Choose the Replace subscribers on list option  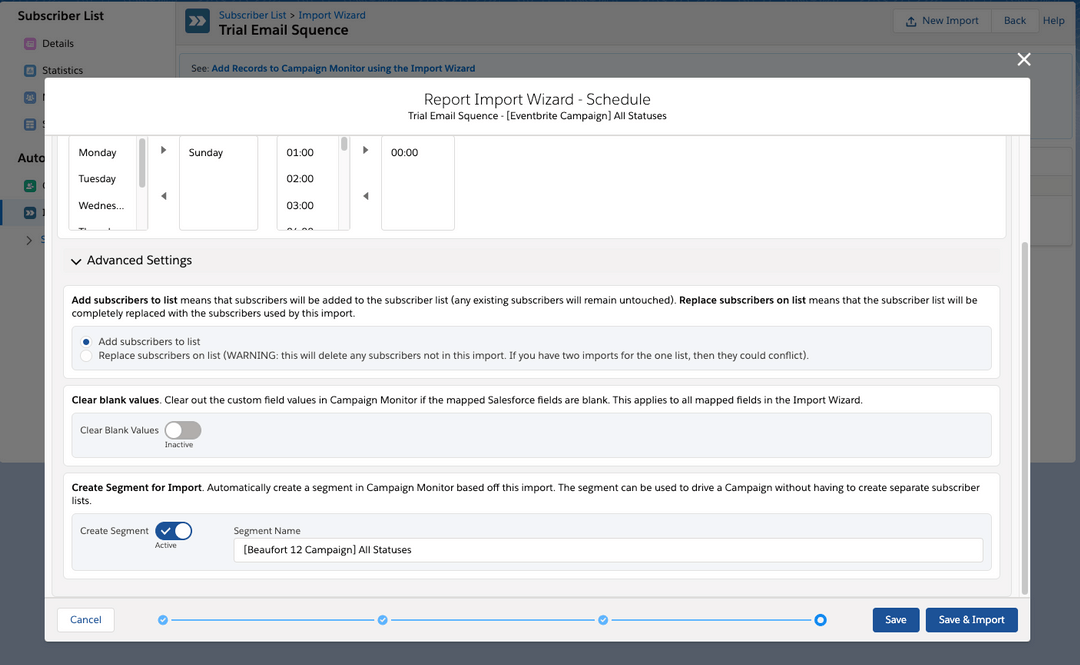pyautogui.click(x=87, y=356)
